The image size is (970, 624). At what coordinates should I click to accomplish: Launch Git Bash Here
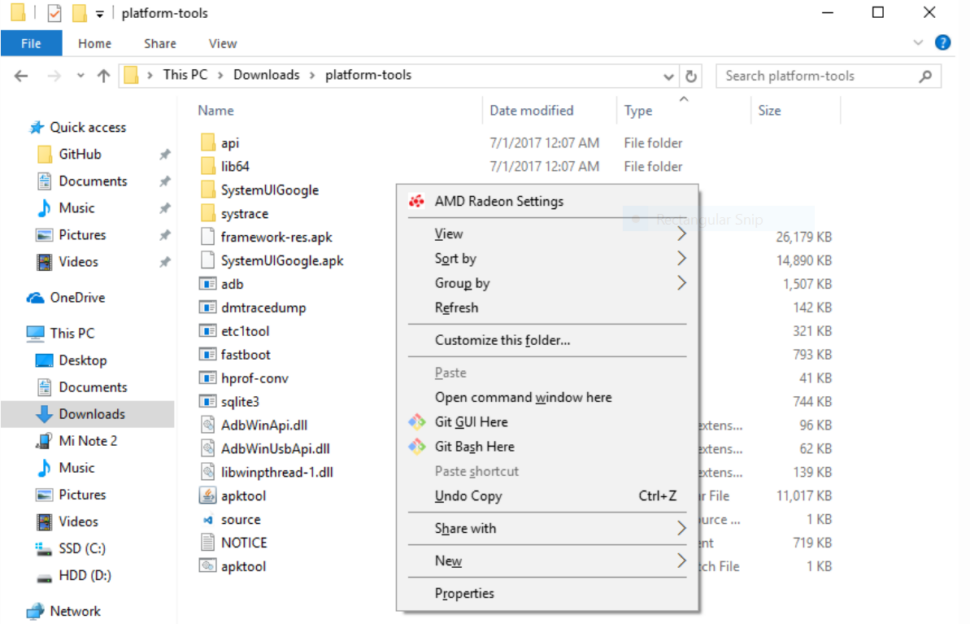point(547,447)
